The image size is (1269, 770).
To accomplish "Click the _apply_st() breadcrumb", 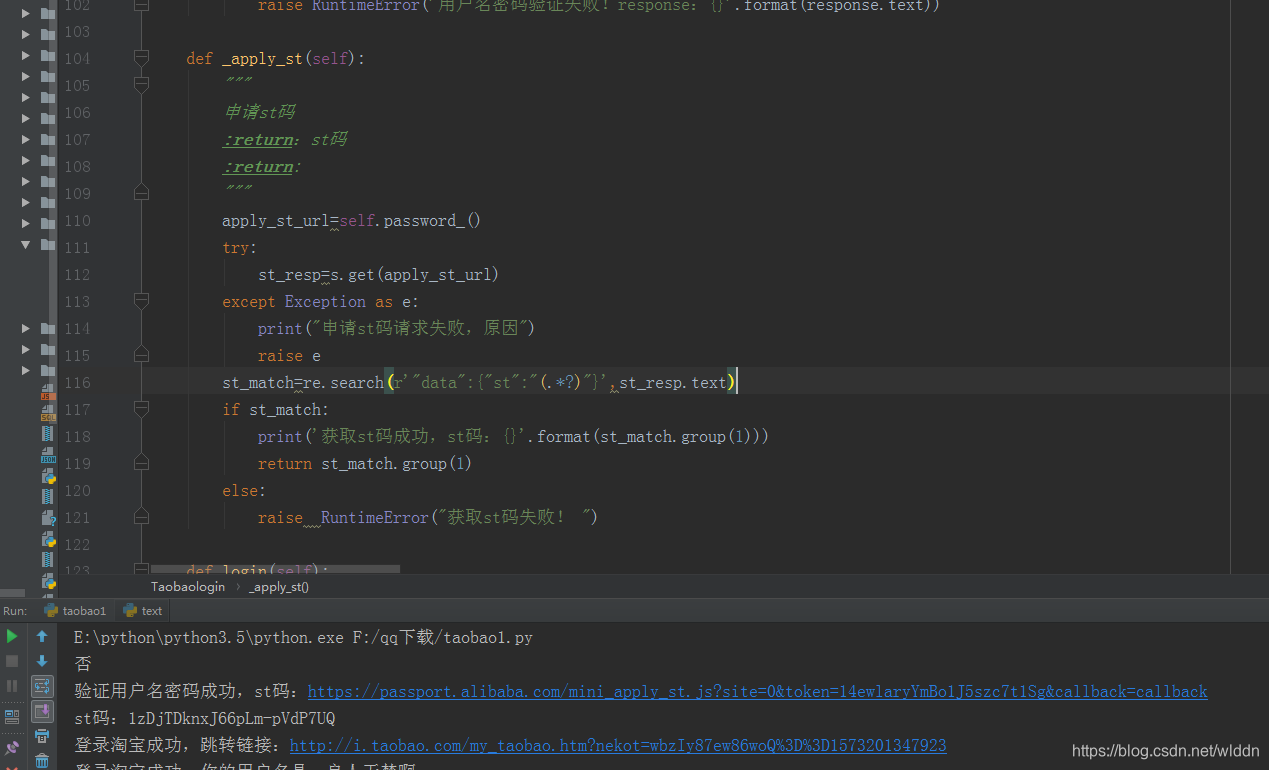I will pyautogui.click(x=279, y=587).
